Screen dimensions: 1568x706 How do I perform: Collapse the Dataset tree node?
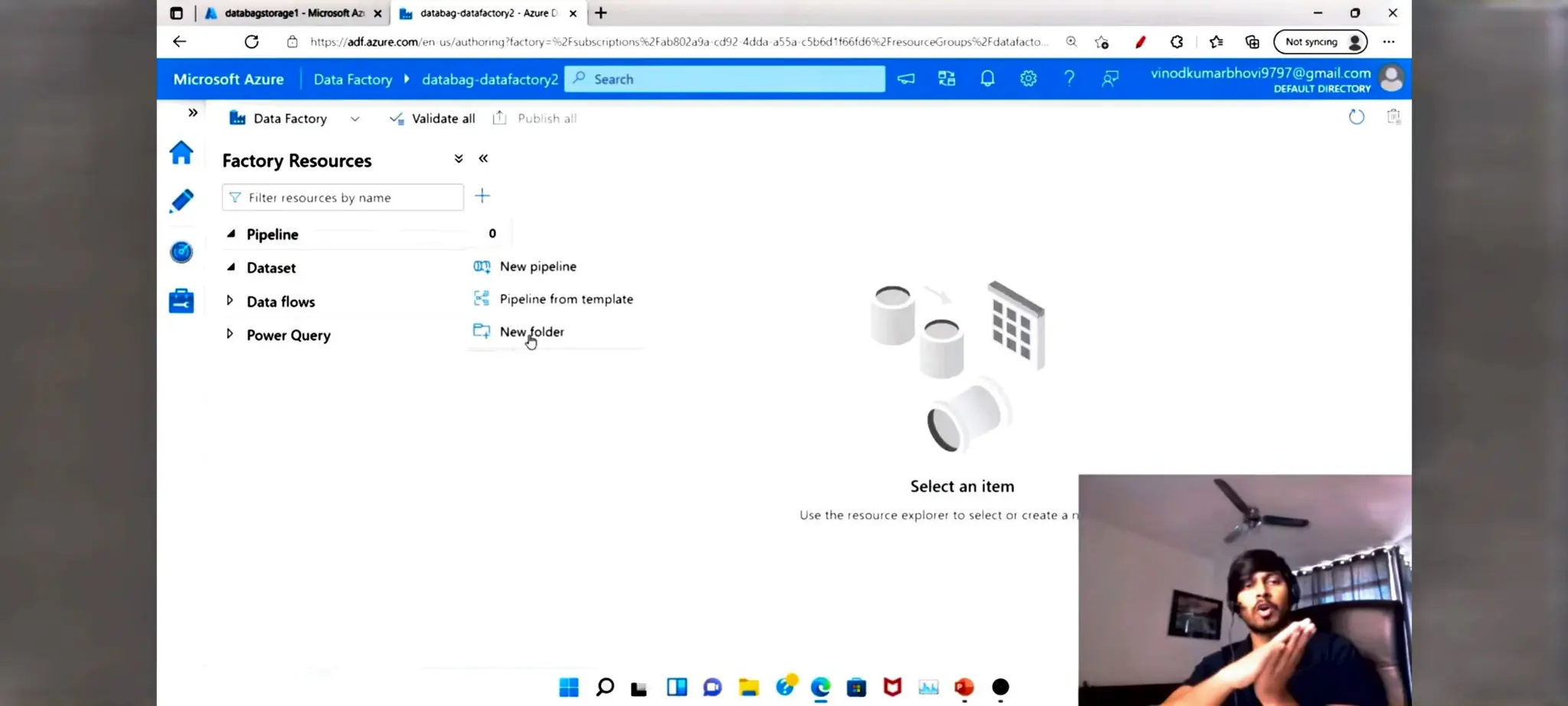coord(230,267)
